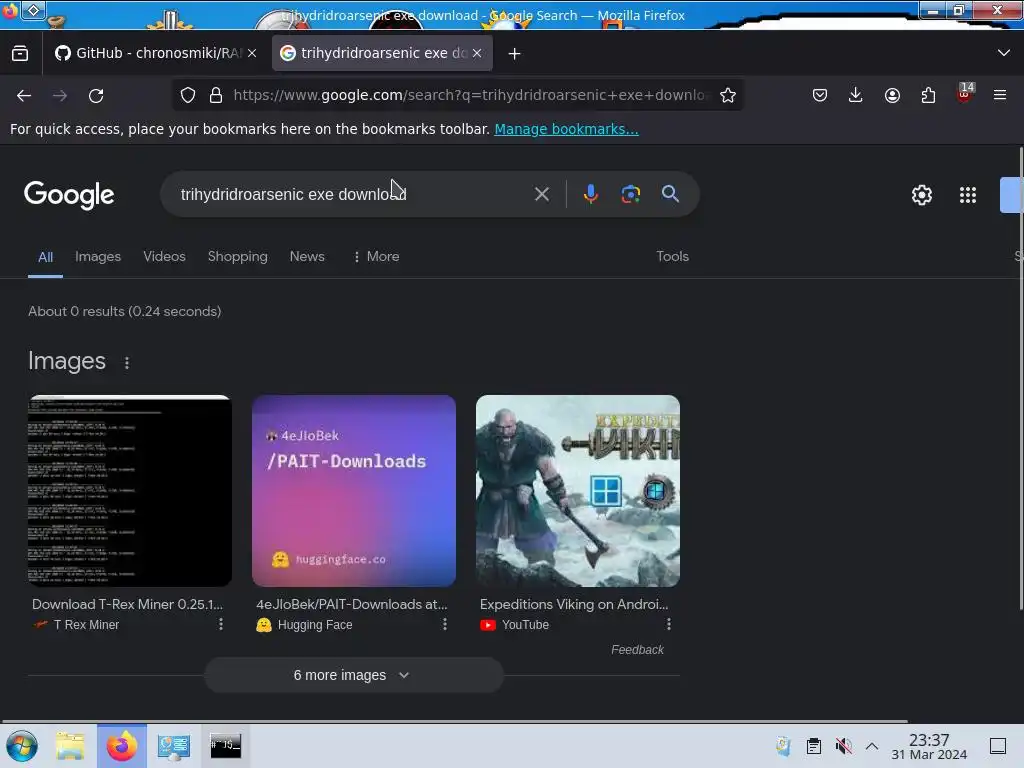Switch to the Shopping tab
The image size is (1024, 768).
[238, 257]
